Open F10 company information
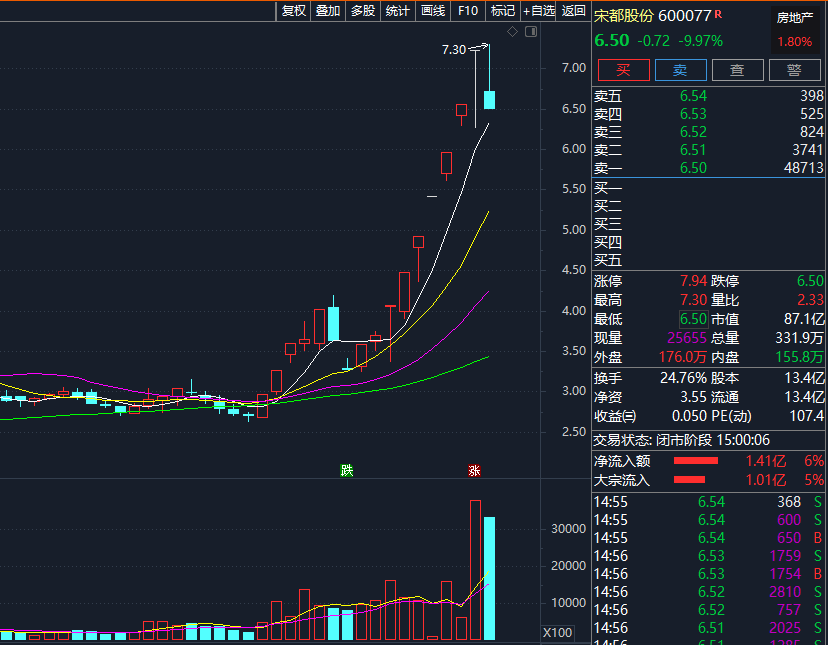 (x=467, y=11)
